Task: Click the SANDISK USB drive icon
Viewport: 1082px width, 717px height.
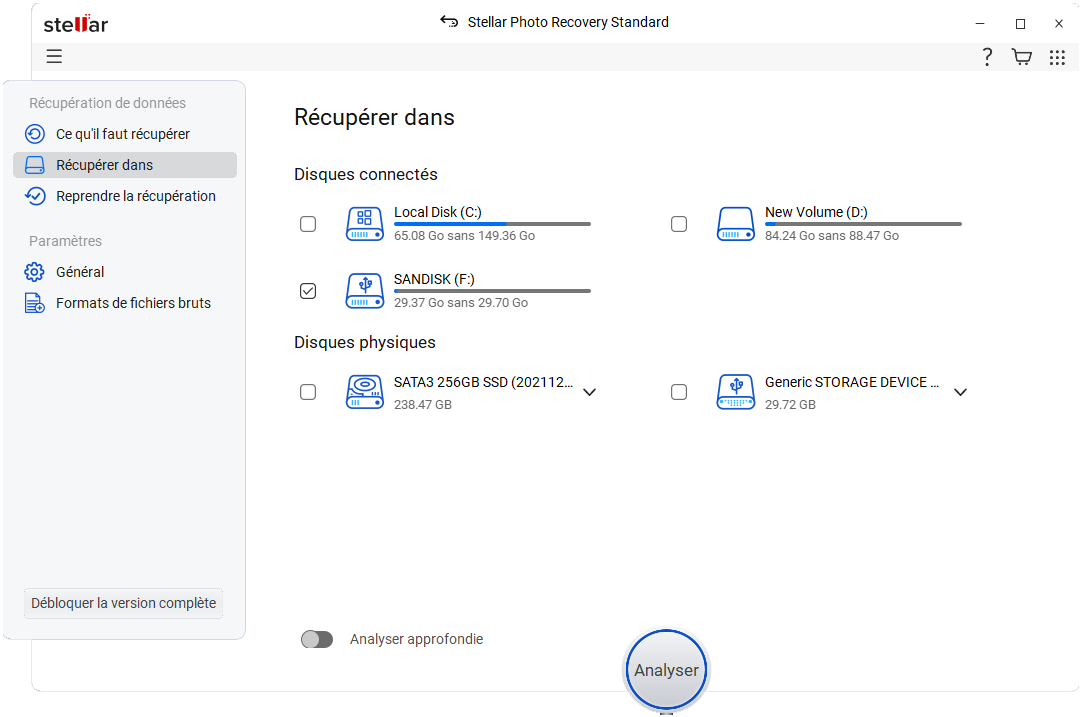Action: (364, 291)
